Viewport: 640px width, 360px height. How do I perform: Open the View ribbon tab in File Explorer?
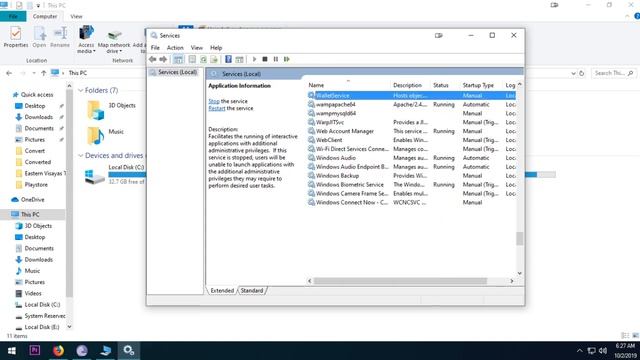pyautogui.click(x=76, y=16)
